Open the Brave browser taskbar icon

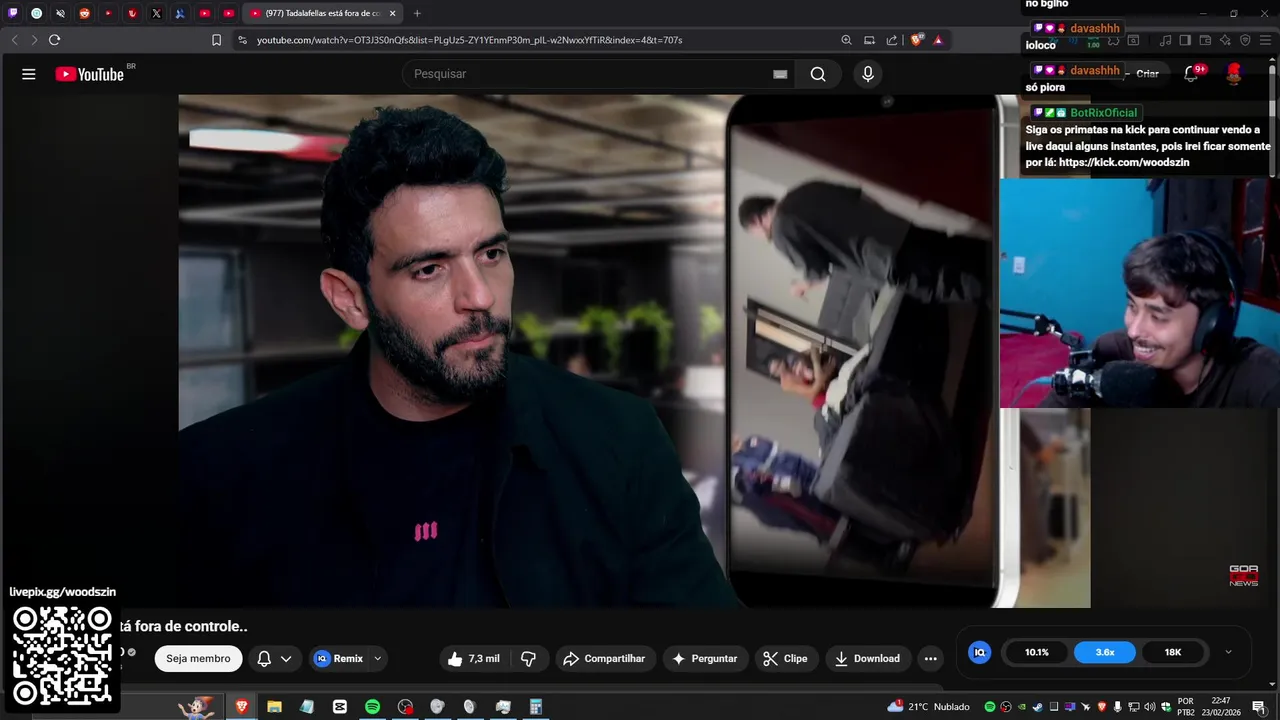click(241, 706)
